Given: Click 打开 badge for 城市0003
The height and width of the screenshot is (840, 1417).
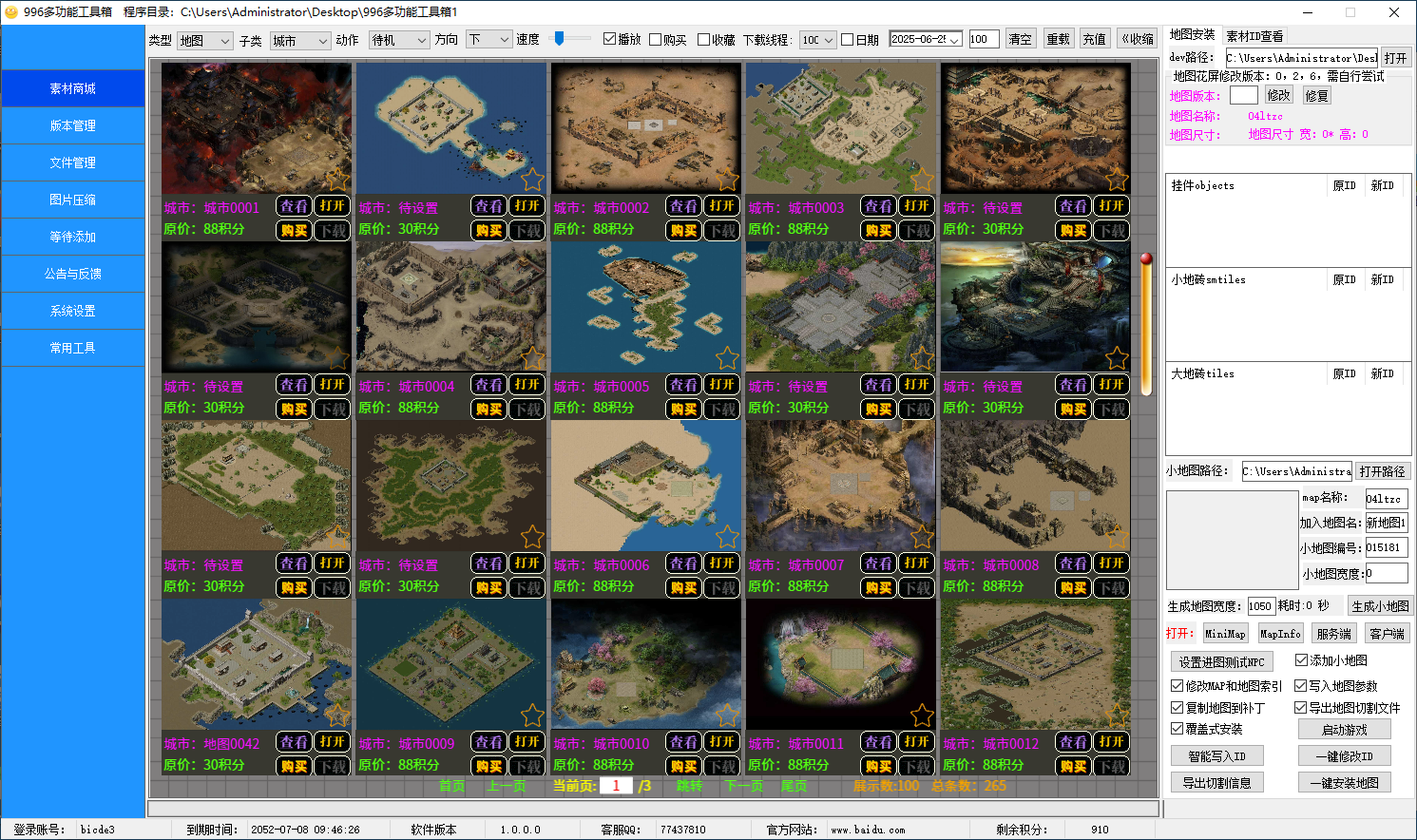Looking at the screenshot, I should point(917,205).
